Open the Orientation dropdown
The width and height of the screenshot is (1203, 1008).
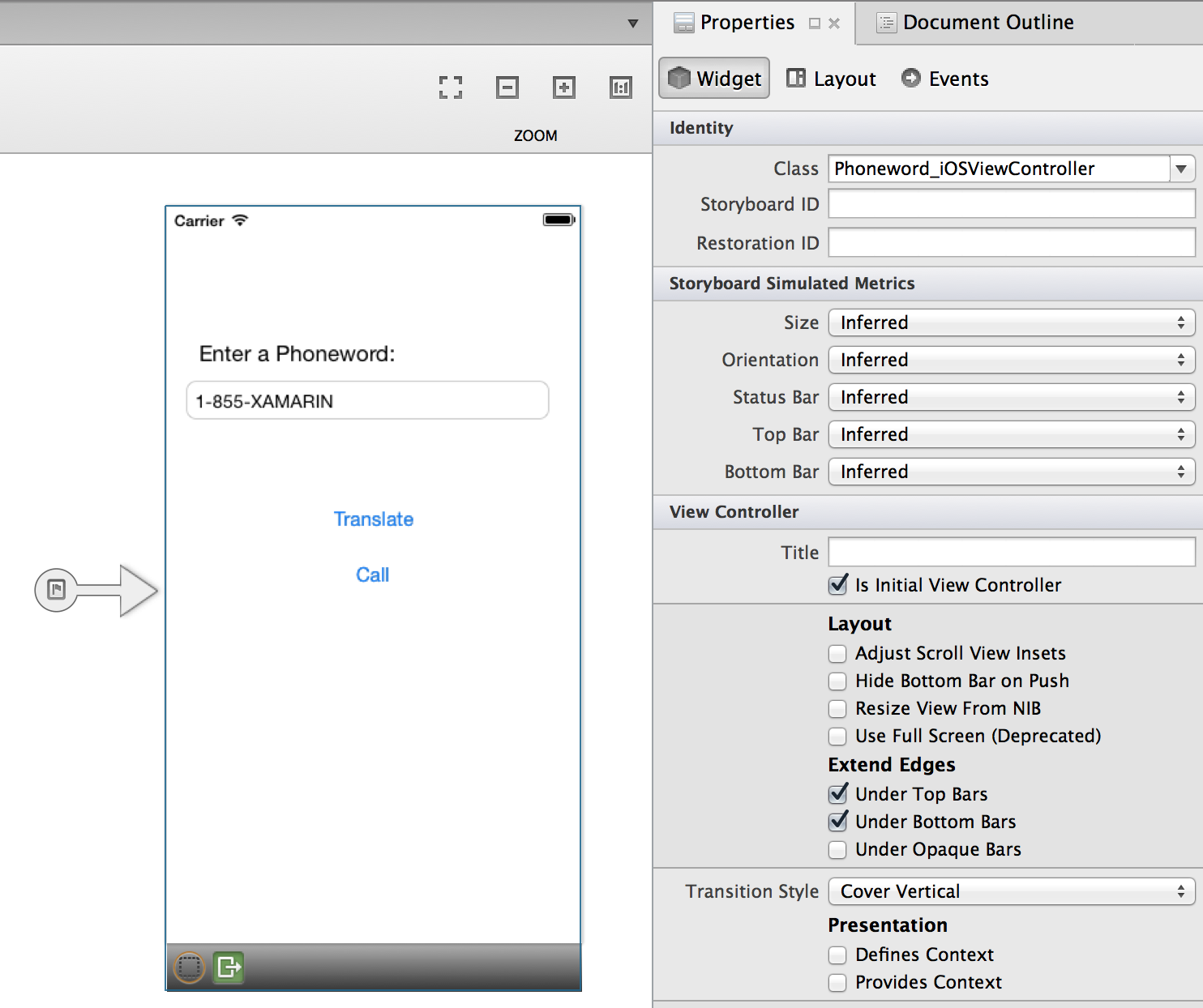1011,360
